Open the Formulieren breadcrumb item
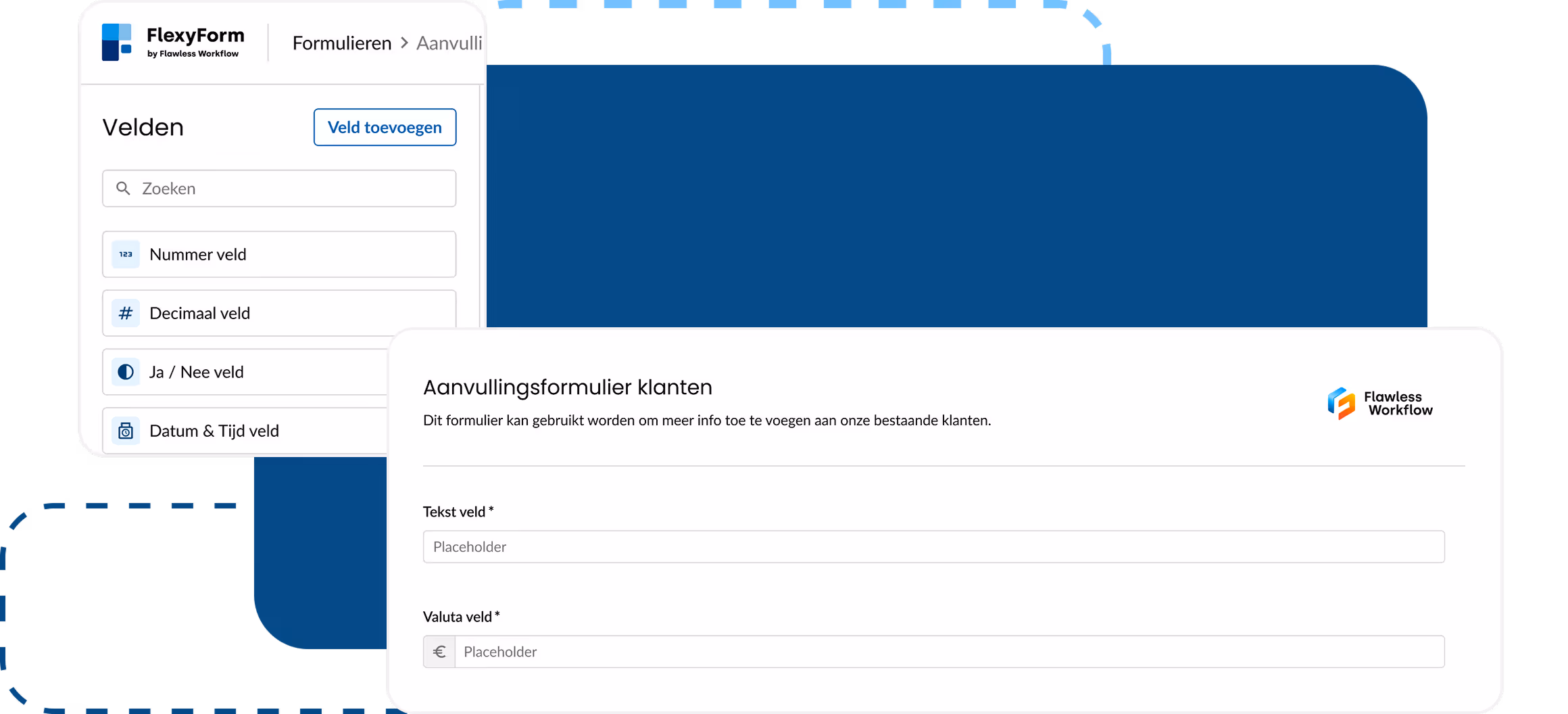The height and width of the screenshot is (714, 1568). [342, 43]
